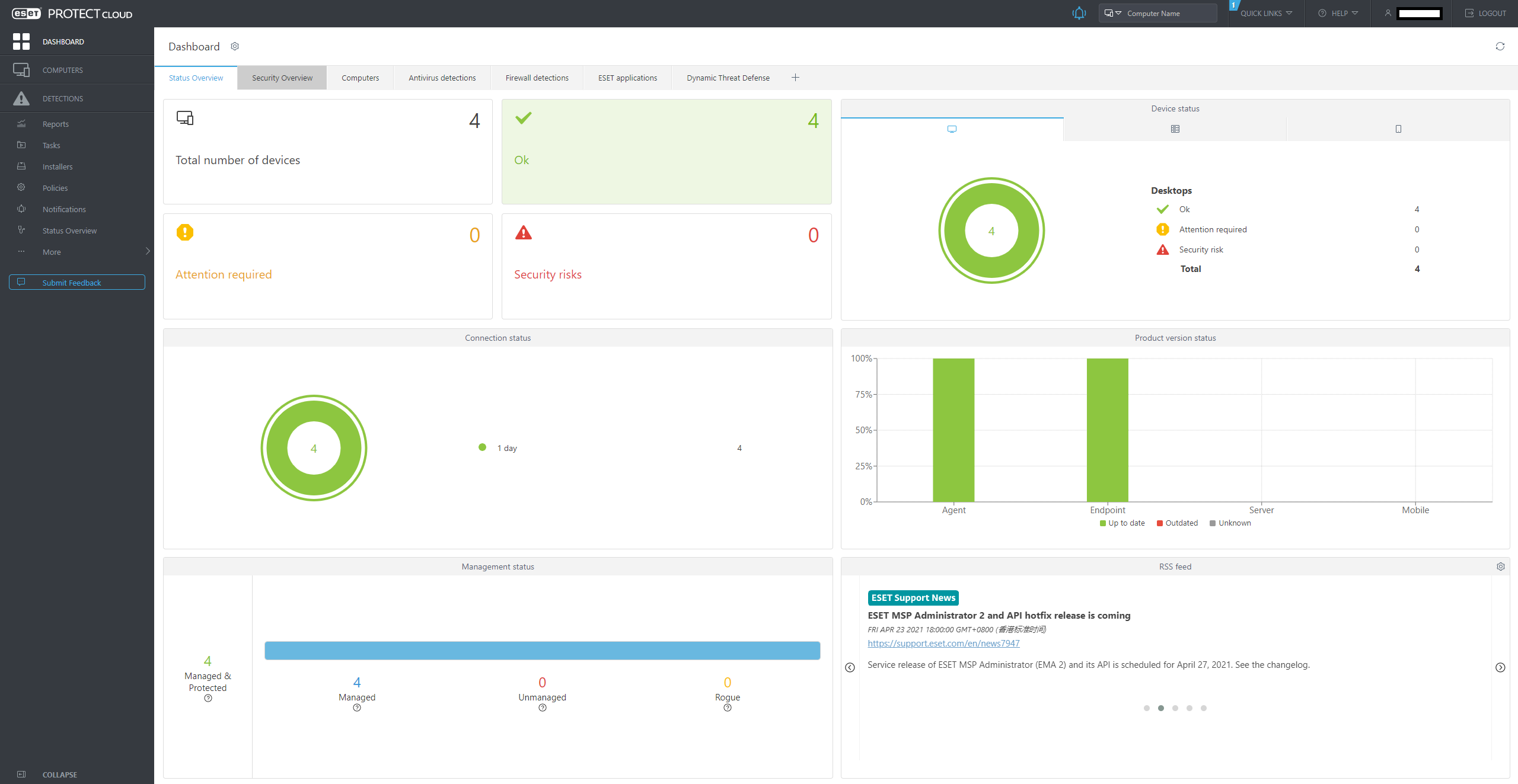Open RSS feed settings gear
The width and height of the screenshot is (1518, 784).
[1500, 567]
